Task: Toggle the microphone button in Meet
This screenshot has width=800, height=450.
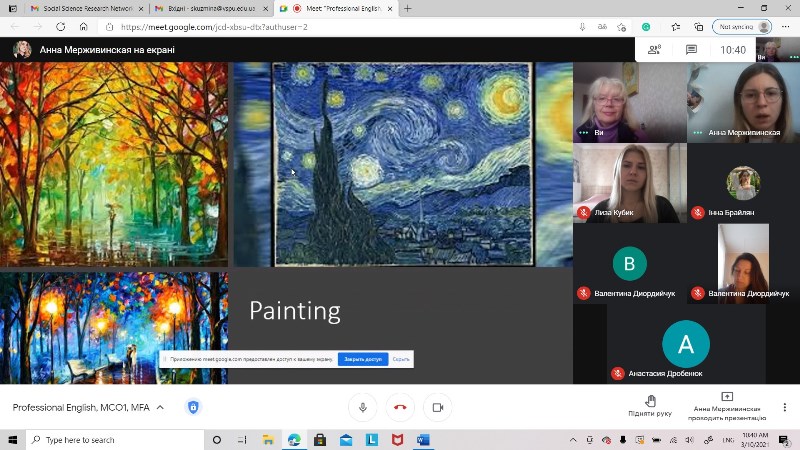Action: [x=363, y=407]
